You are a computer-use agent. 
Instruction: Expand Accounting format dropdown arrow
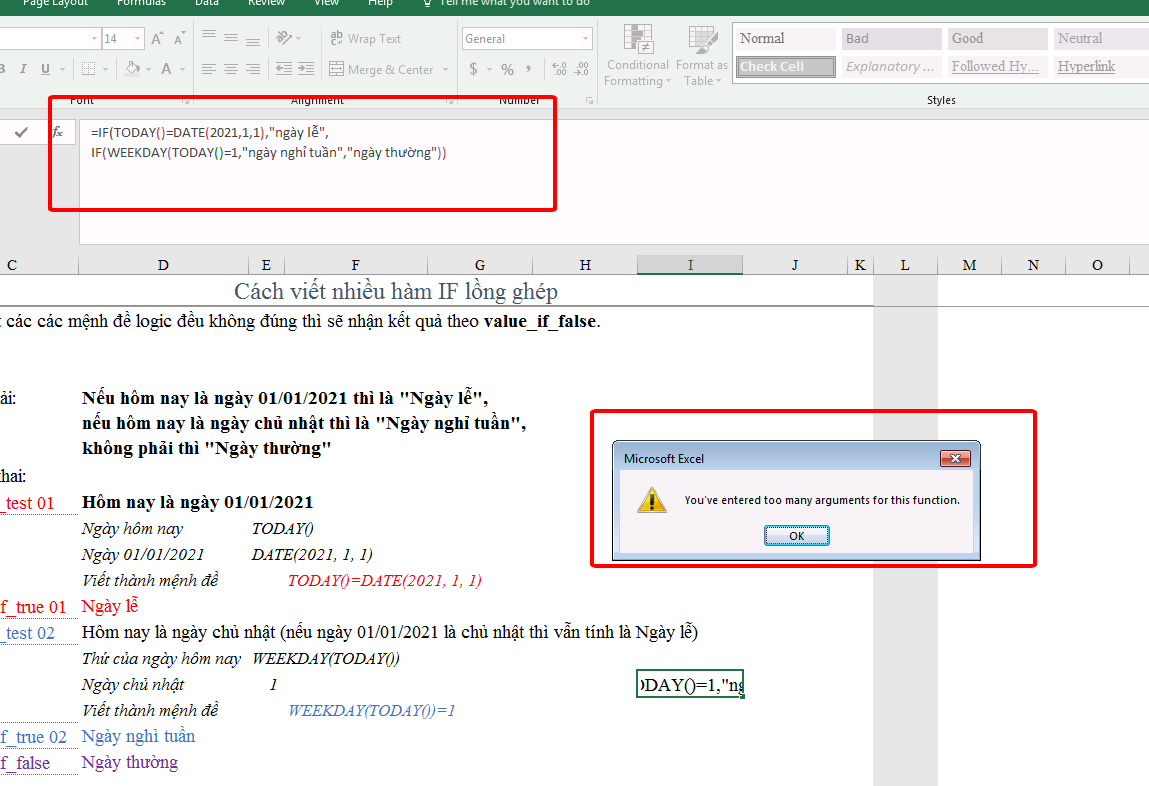[x=489, y=70]
